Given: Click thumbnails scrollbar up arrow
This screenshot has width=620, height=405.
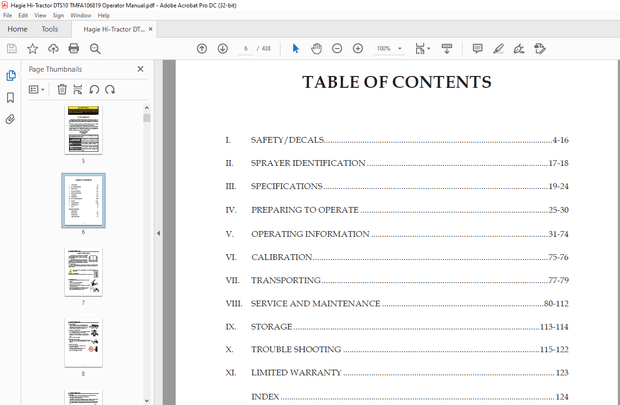Looking at the screenshot, I should click(147, 108).
